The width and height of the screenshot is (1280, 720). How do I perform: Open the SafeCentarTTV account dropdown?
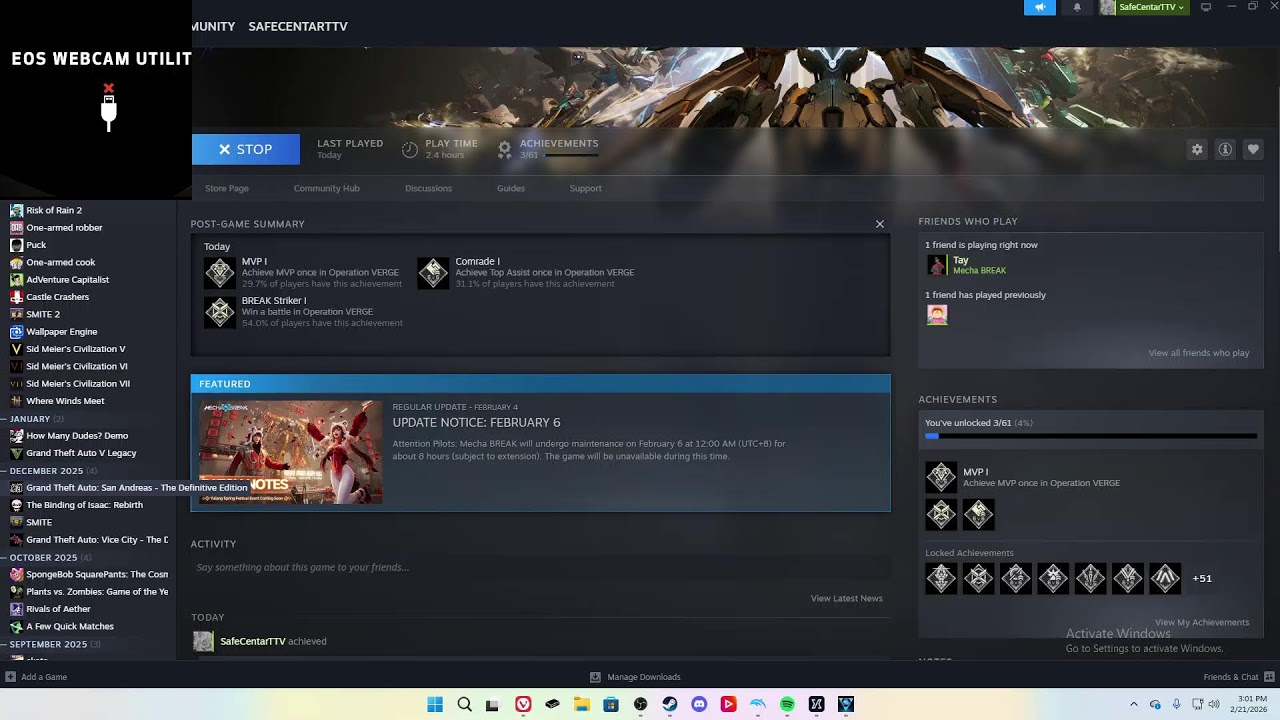coord(1143,7)
